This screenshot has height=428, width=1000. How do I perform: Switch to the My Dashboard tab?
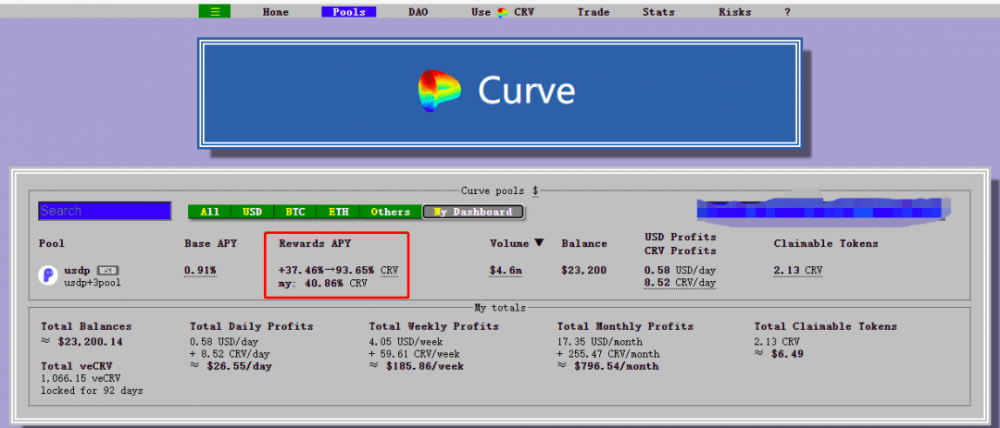[473, 212]
